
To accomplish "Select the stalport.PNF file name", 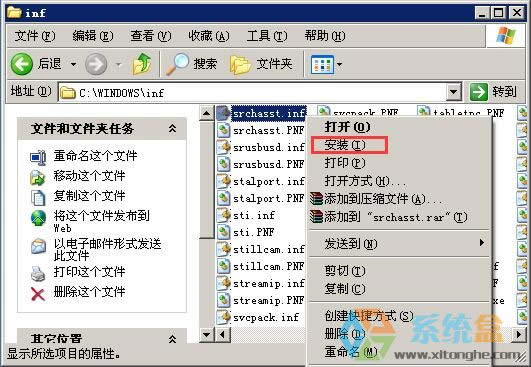I will click(x=269, y=198).
